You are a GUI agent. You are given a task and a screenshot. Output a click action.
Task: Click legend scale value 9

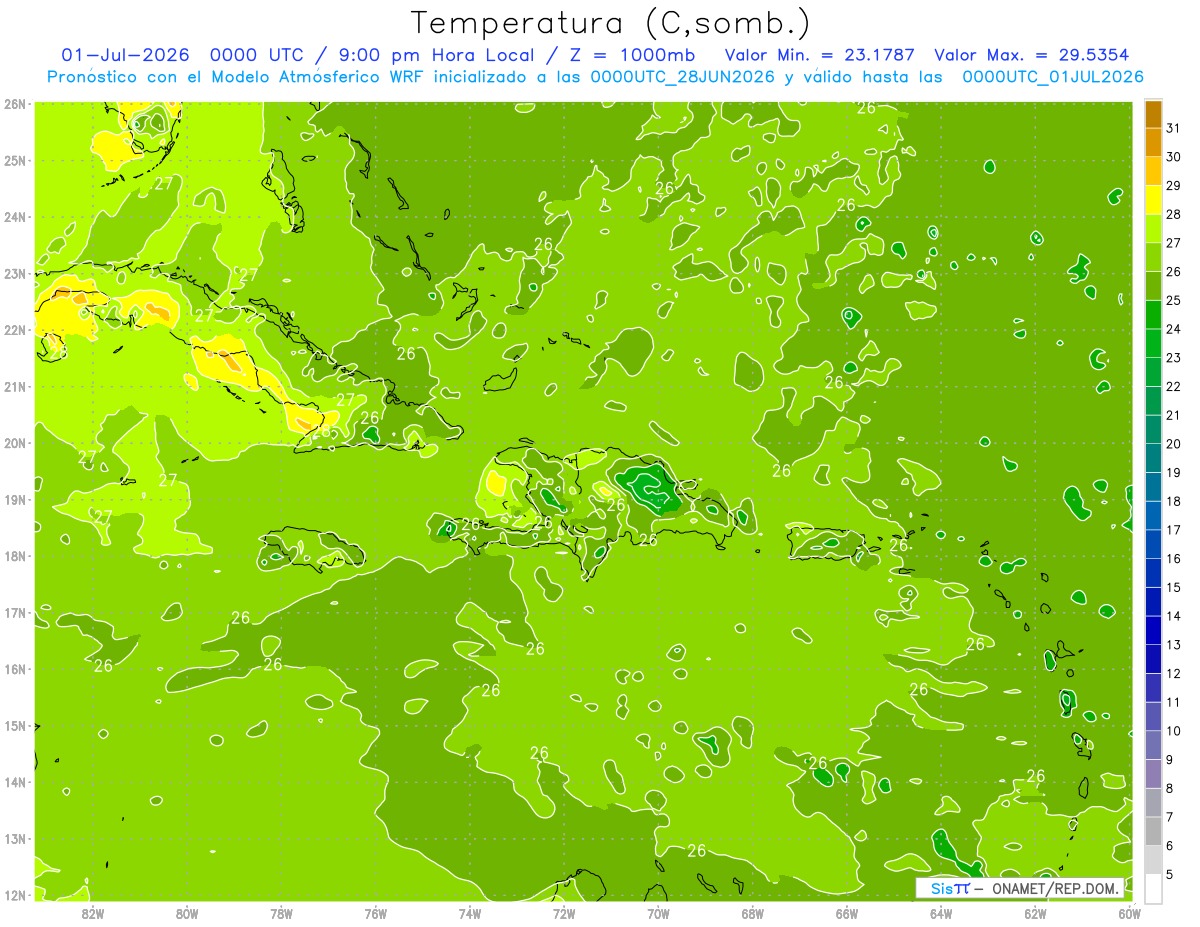tap(1170, 760)
